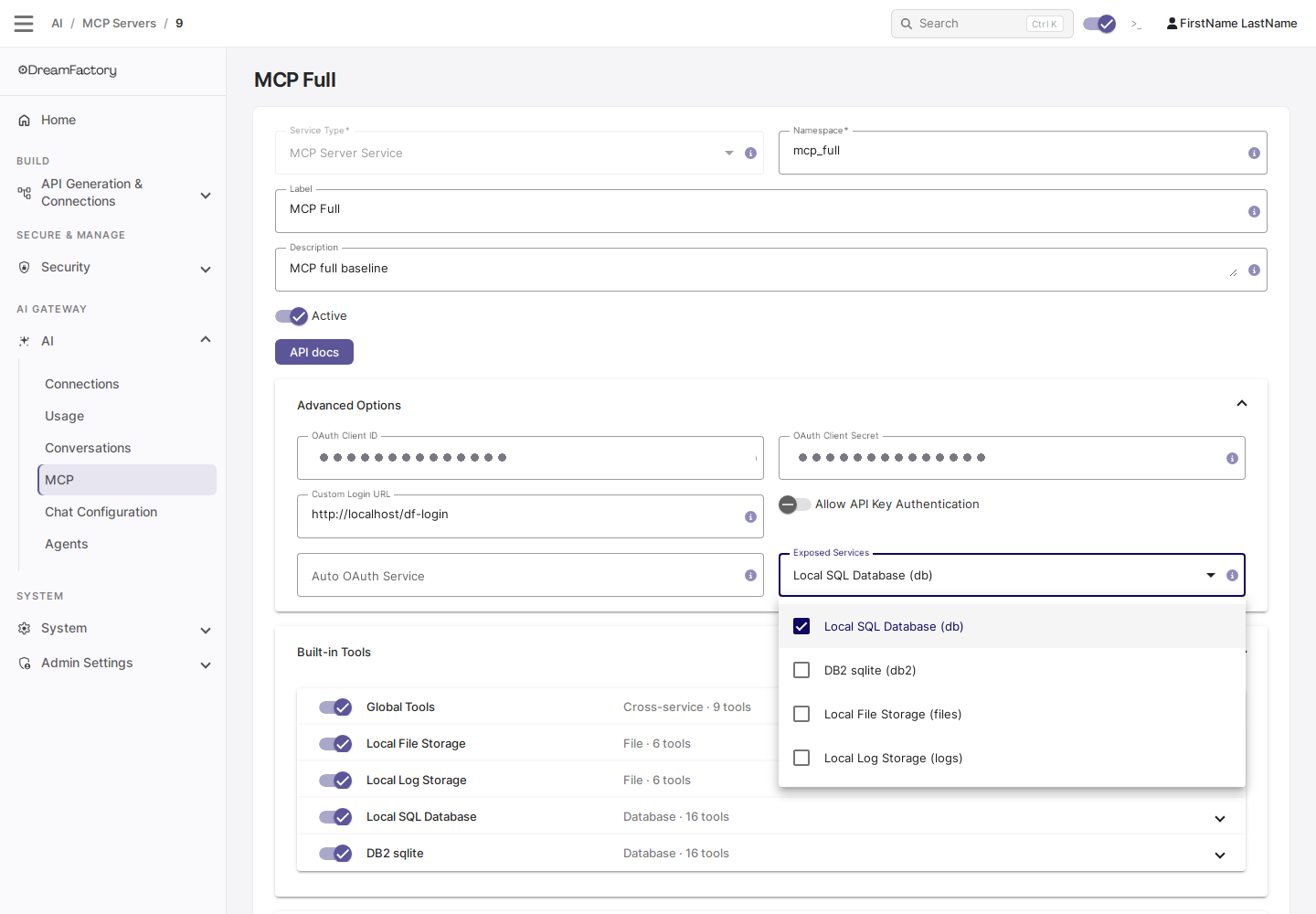Click the FirstName LastName profile name
The width and height of the screenshot is (1316, 914).
1238,24
